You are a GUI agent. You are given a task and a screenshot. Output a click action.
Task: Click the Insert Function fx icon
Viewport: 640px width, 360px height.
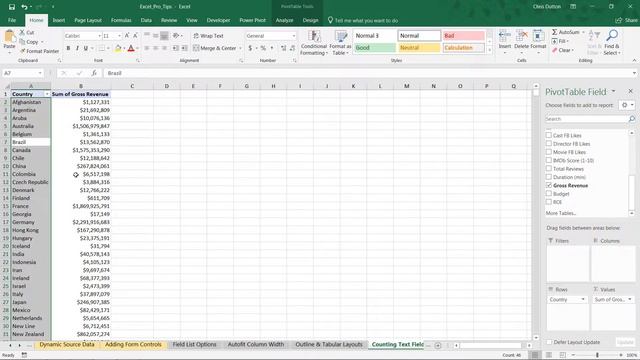point(94,73)
